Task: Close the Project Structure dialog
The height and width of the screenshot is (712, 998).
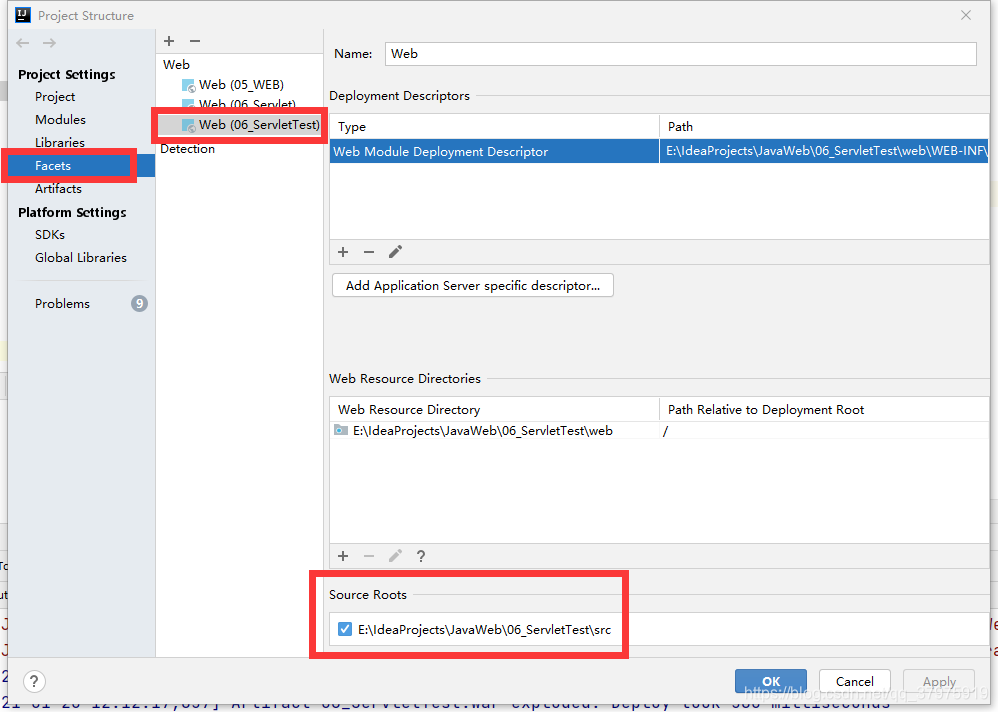Action: (966, 15)
